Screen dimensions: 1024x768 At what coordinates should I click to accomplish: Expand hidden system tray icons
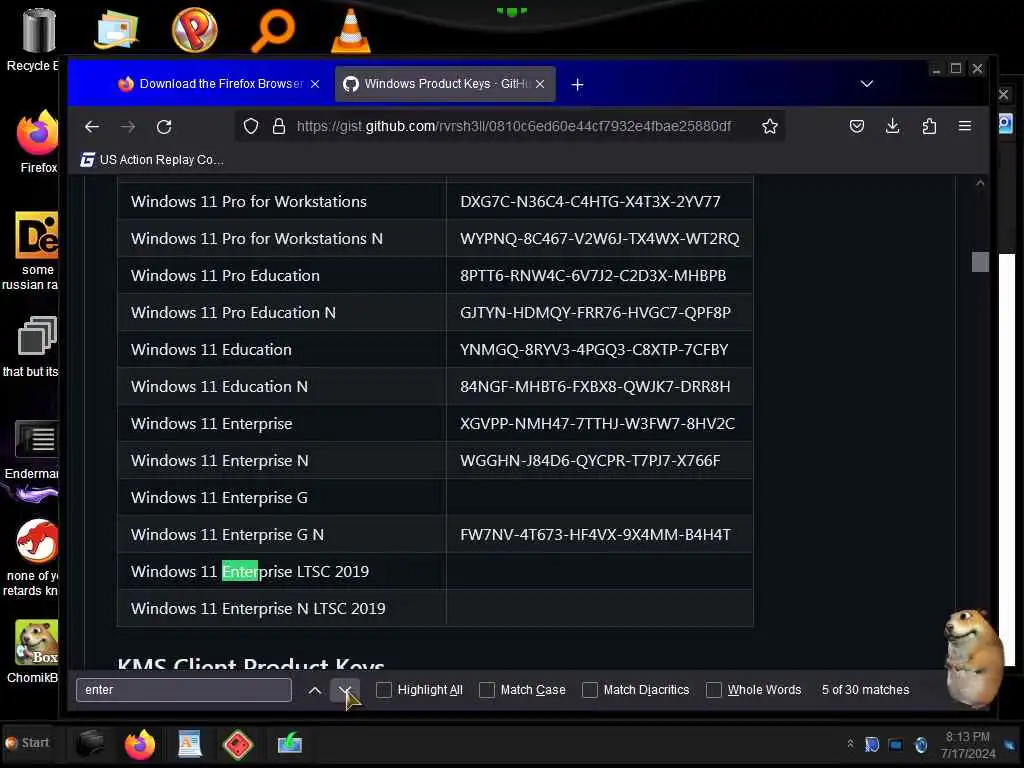(850, 744)
